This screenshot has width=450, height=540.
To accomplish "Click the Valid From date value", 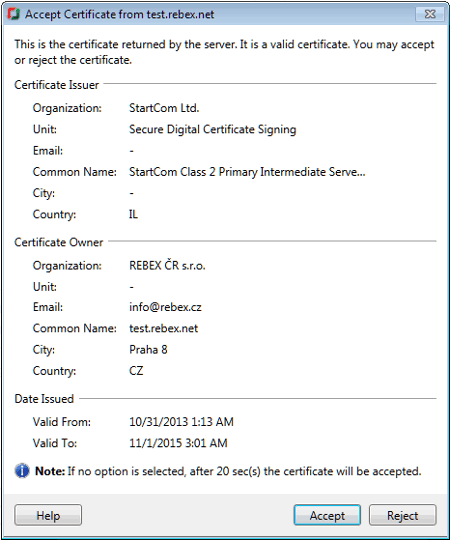I will [x=181, y=422].
